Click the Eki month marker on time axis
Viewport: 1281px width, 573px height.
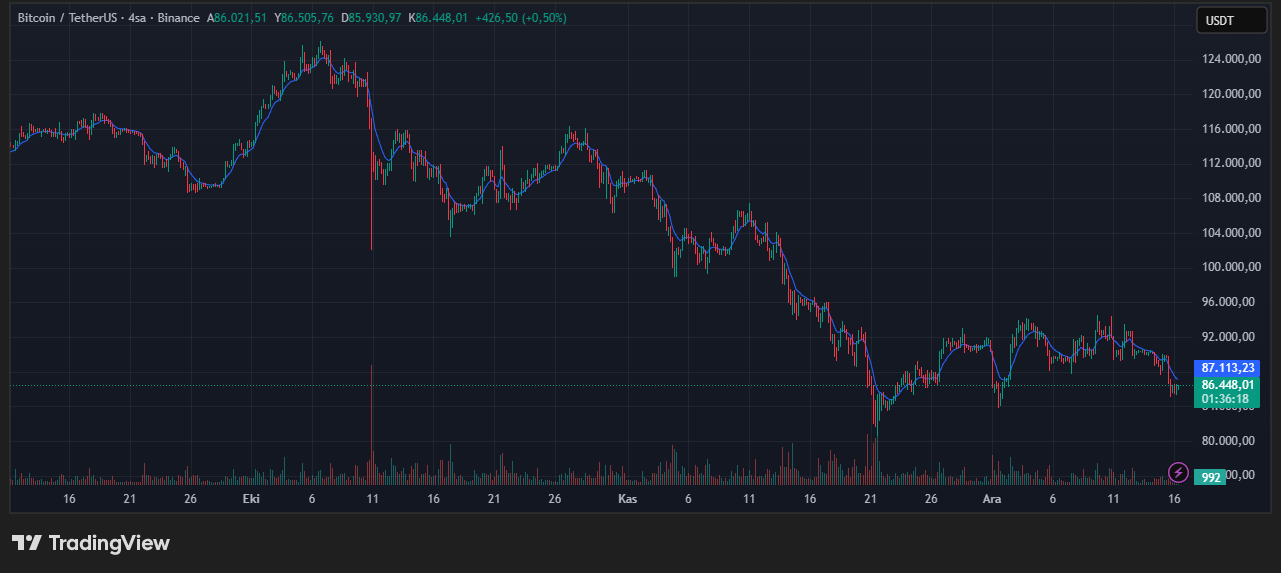[251, 498]
